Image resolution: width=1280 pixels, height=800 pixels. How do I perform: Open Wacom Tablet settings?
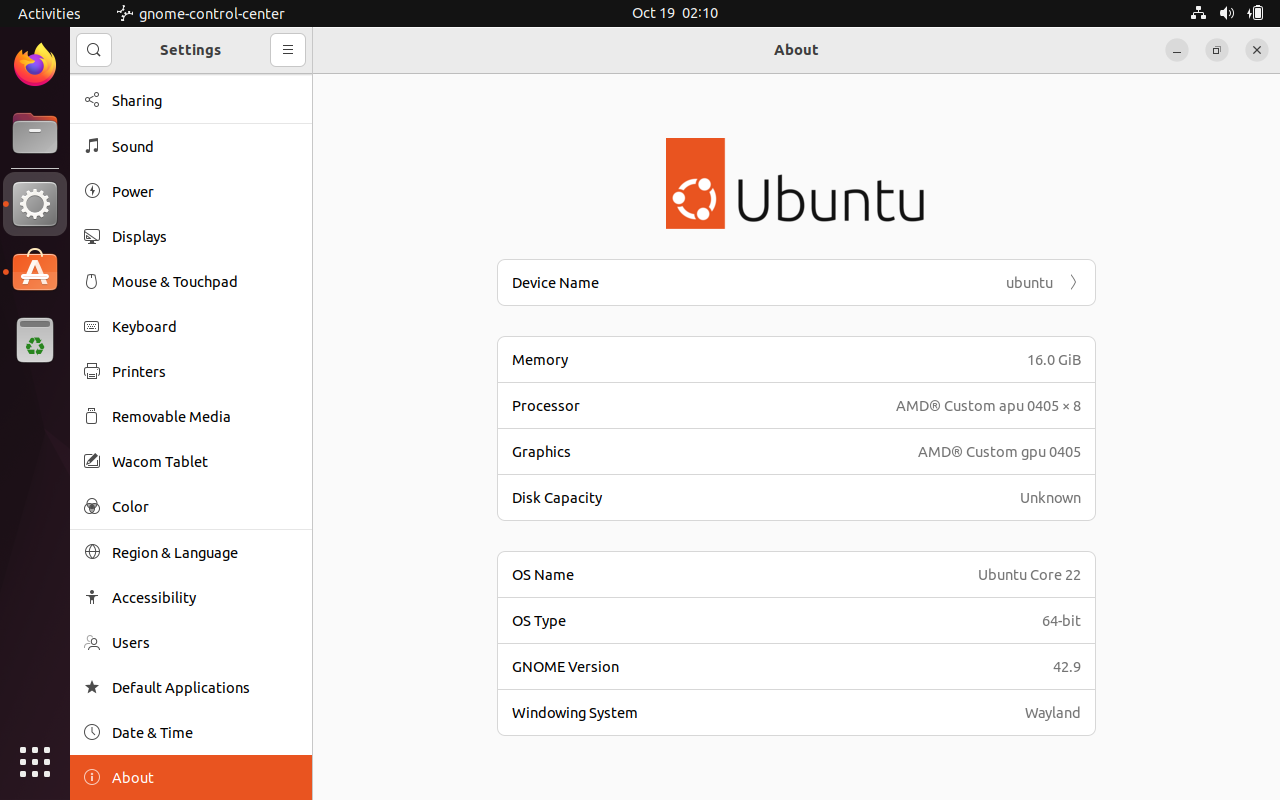click(191, 461)
